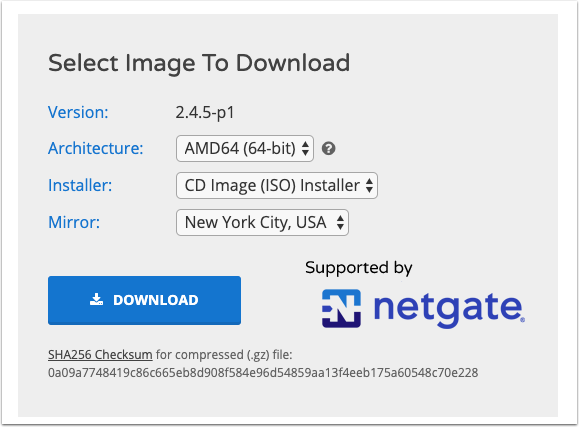Click the up-down arrows on Installer selector
This screenshot has width=579, height=427.
(x=369, y=185)
